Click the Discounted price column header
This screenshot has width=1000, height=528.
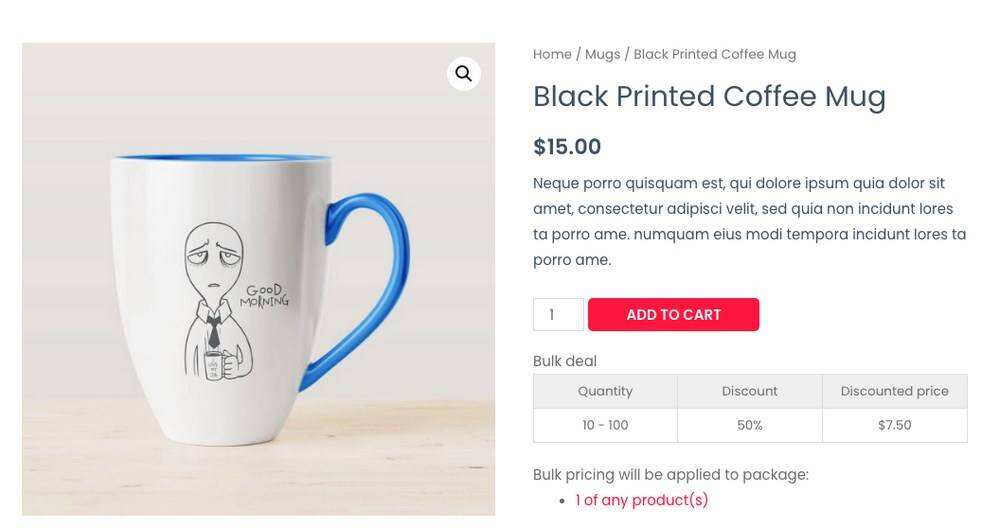894,391
